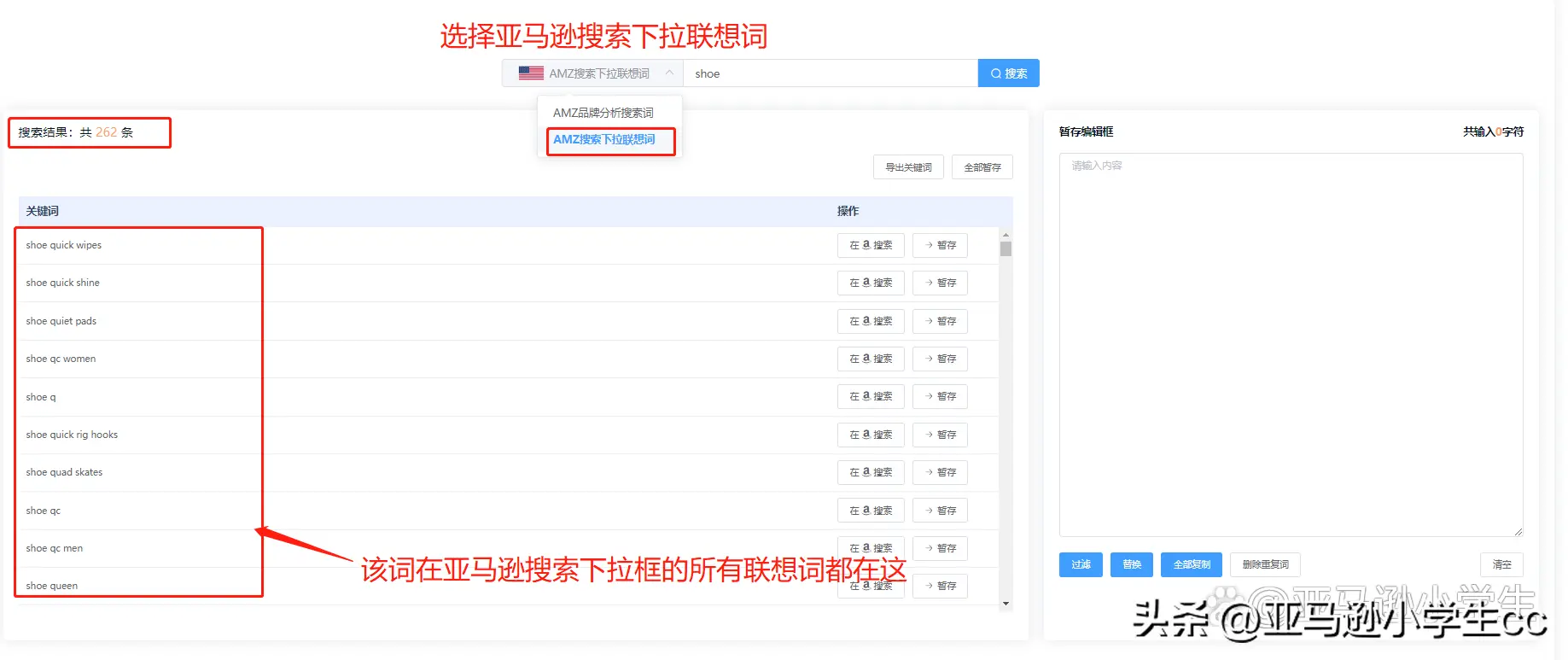Stash the 'shoe quiet pads' keyword
Image resolution: width=1568 pixels, height=660 pixels.
pyautogui.click(x=940, y=321)
